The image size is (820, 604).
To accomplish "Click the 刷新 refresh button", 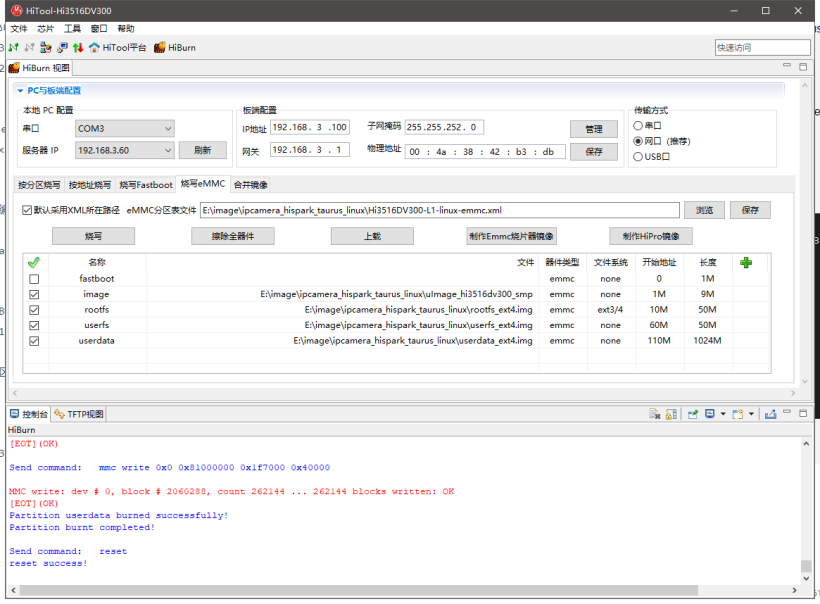I will [x=203, y=151].
